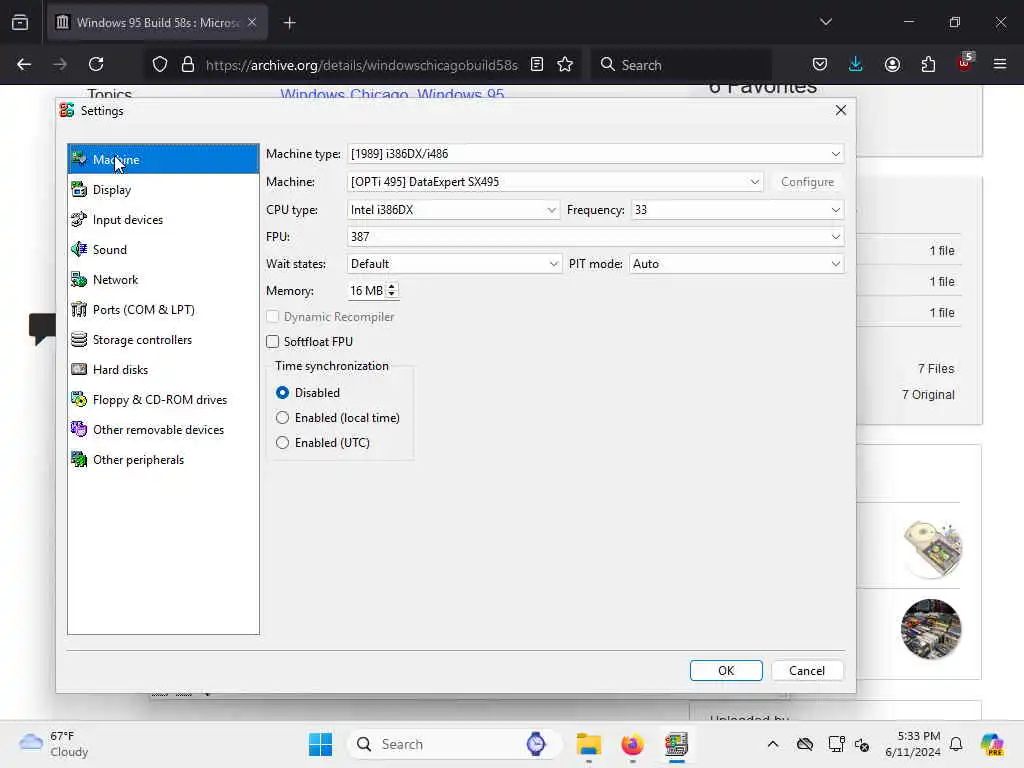Click the browser URL address field
Screen dimensions: 1024x768
362,65
